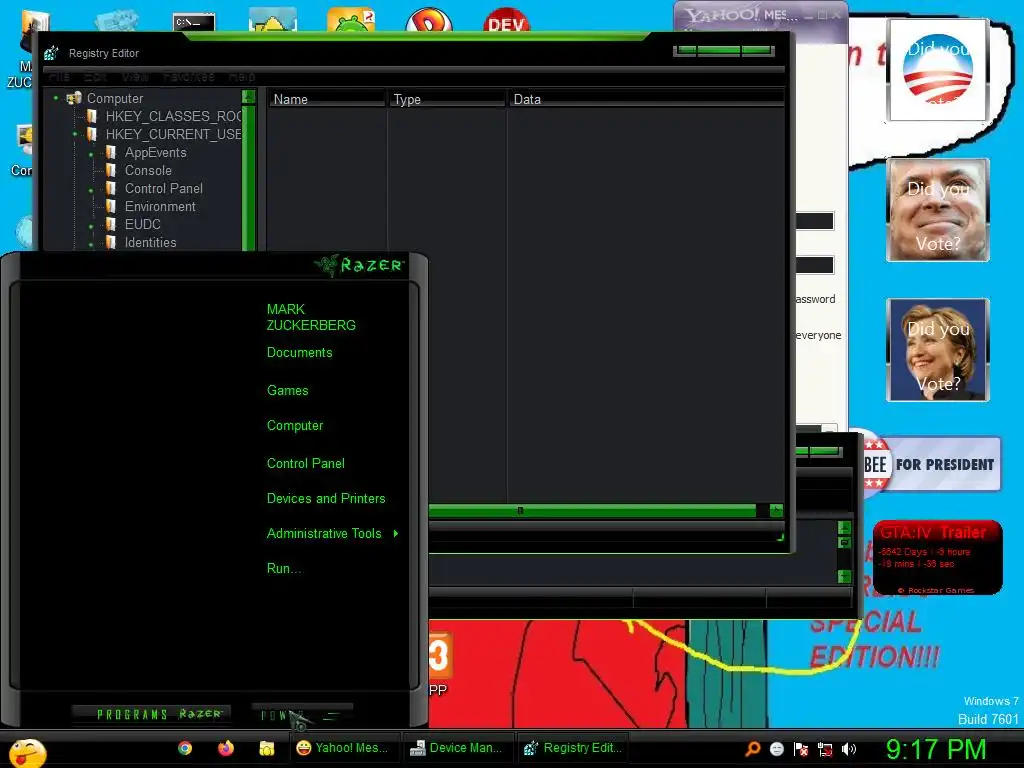Viewport: 1024px width, 768px height.
Task: Open Computer from the Start menu
Action: click(295, 426)
